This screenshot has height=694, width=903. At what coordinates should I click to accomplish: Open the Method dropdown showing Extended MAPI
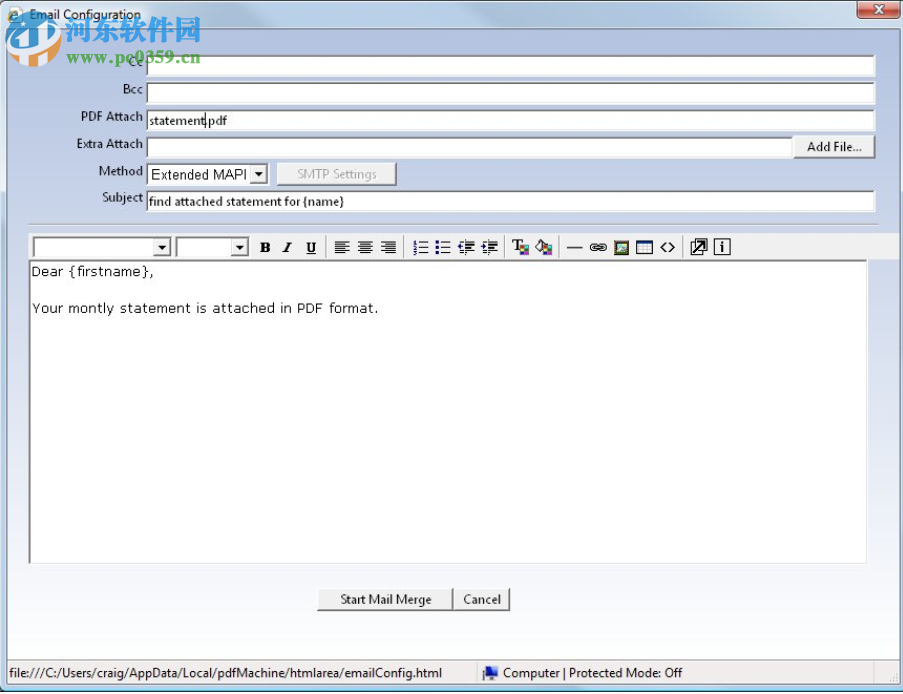click(x=259, y=173)
